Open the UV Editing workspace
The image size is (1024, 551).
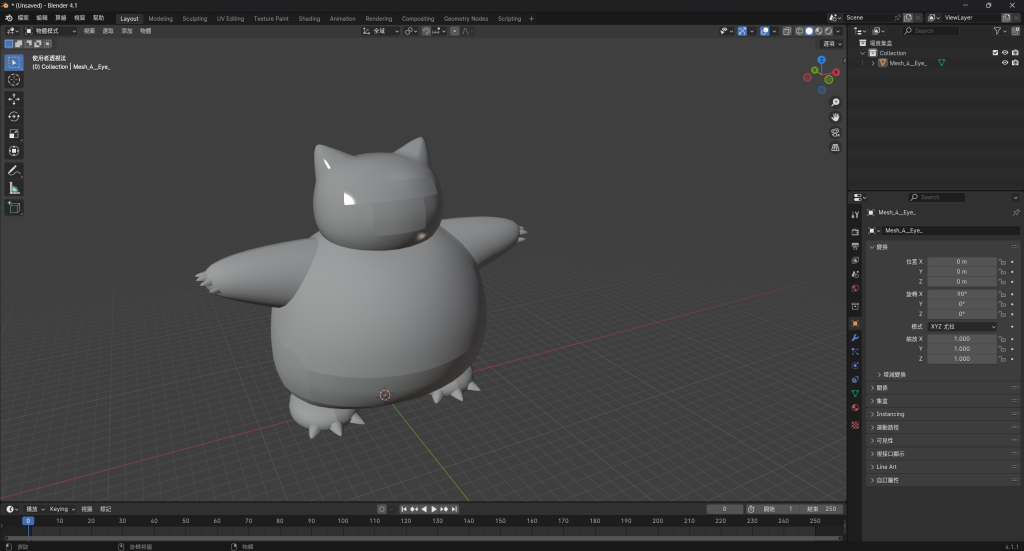click(230, 18)
